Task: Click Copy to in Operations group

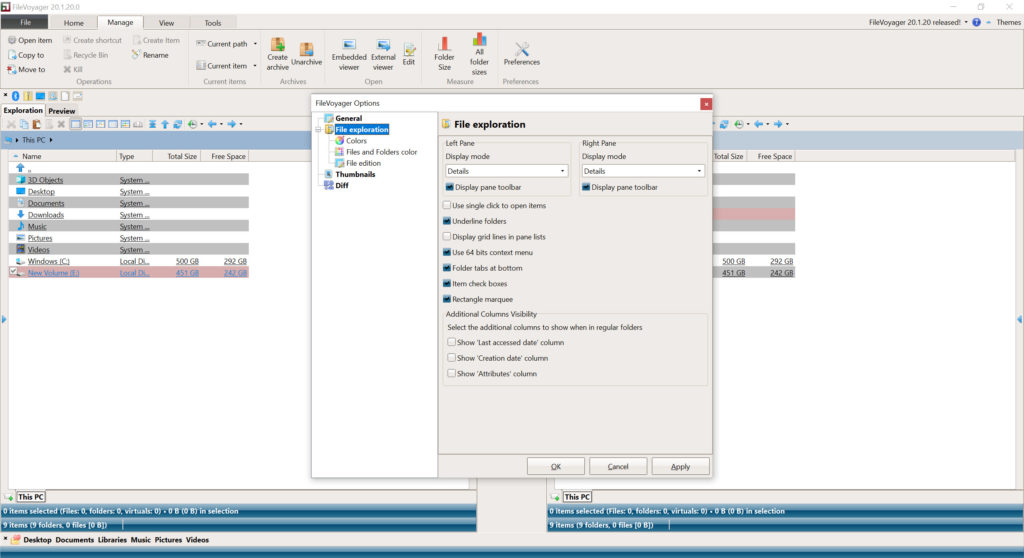Action: point(26,55)
